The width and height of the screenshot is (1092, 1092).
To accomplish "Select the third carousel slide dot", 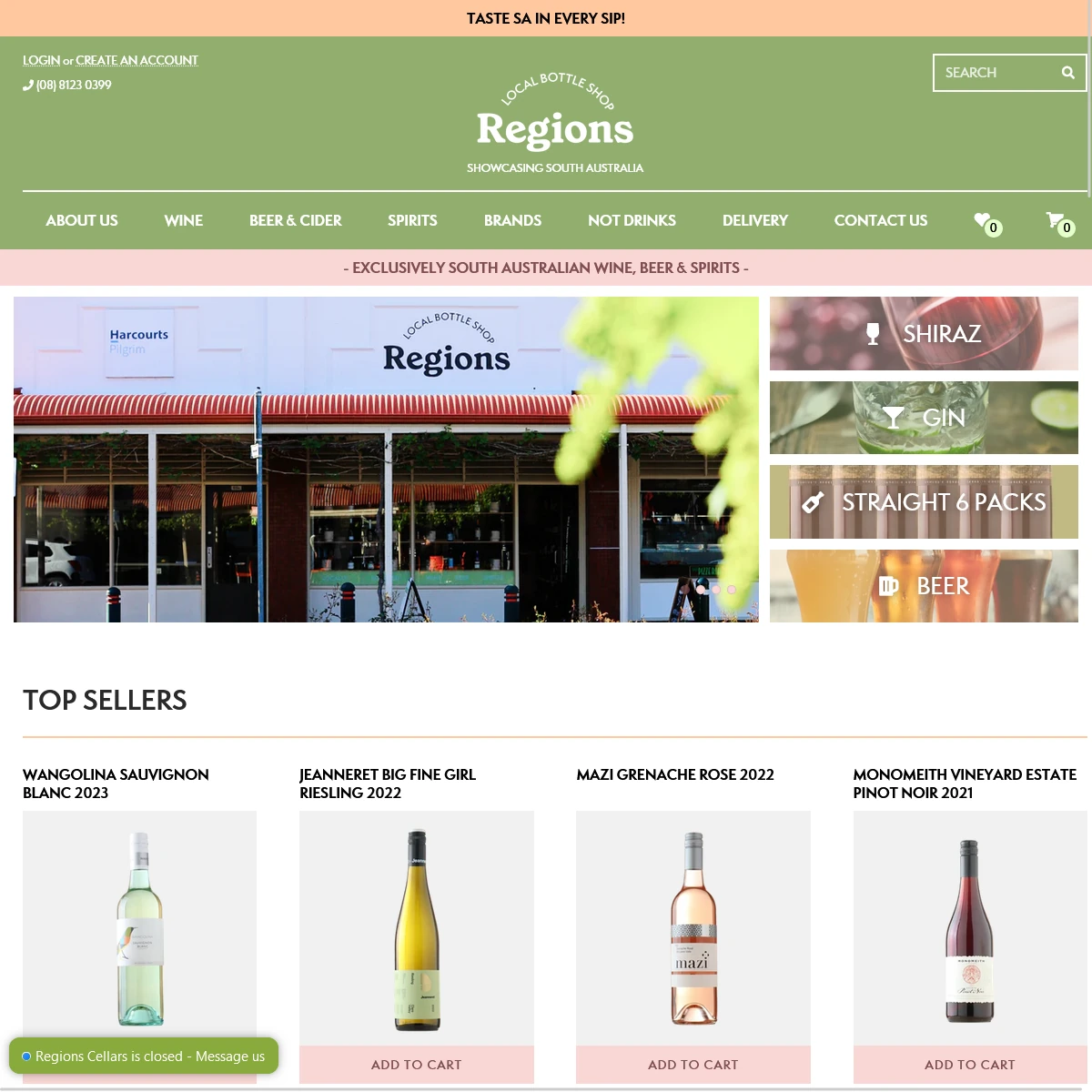I will (732, 590).
